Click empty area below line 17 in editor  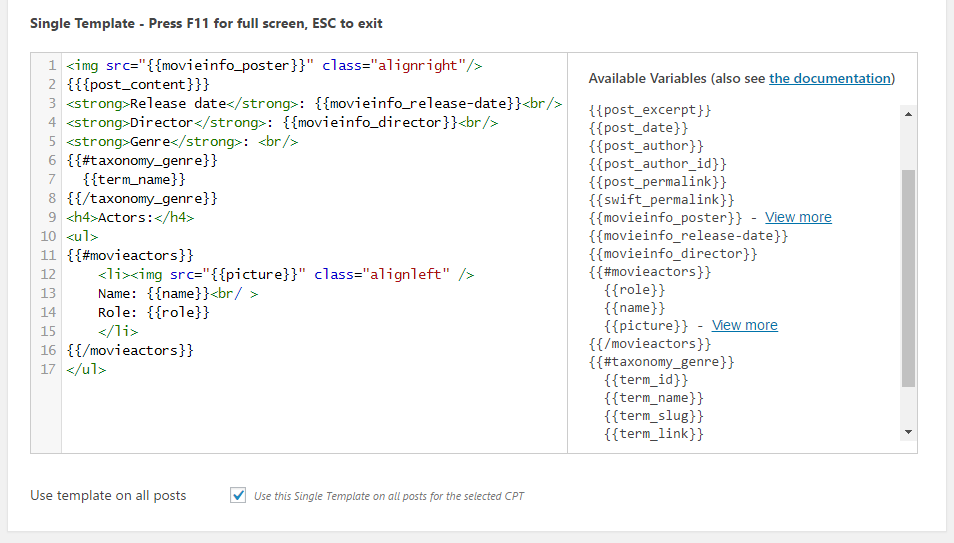coord(314,414)
